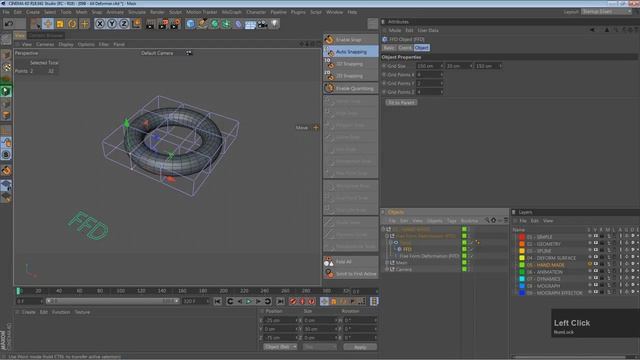The width and height of the screenshot is (640, 360).
Task: Click Find All in snap palette
Action: click(351, 262)
